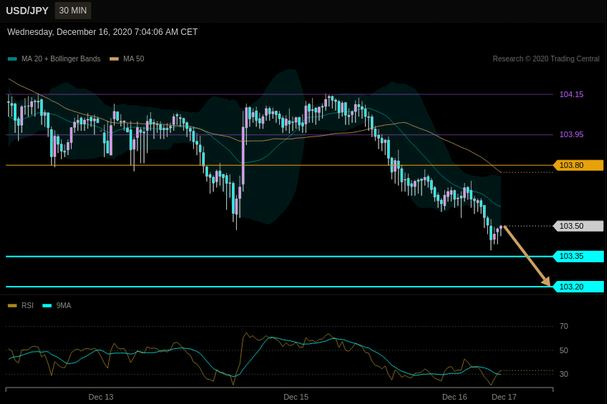This screenshot has width=607, height=404.
Task: Click the Dec 17 date axis label
Action: pyautogui.click(x=504, y=397)
